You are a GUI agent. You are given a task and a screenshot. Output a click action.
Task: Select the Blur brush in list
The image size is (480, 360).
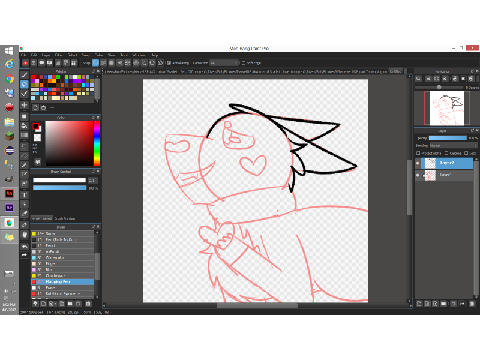pyautogui.click(x=63, y=269)
